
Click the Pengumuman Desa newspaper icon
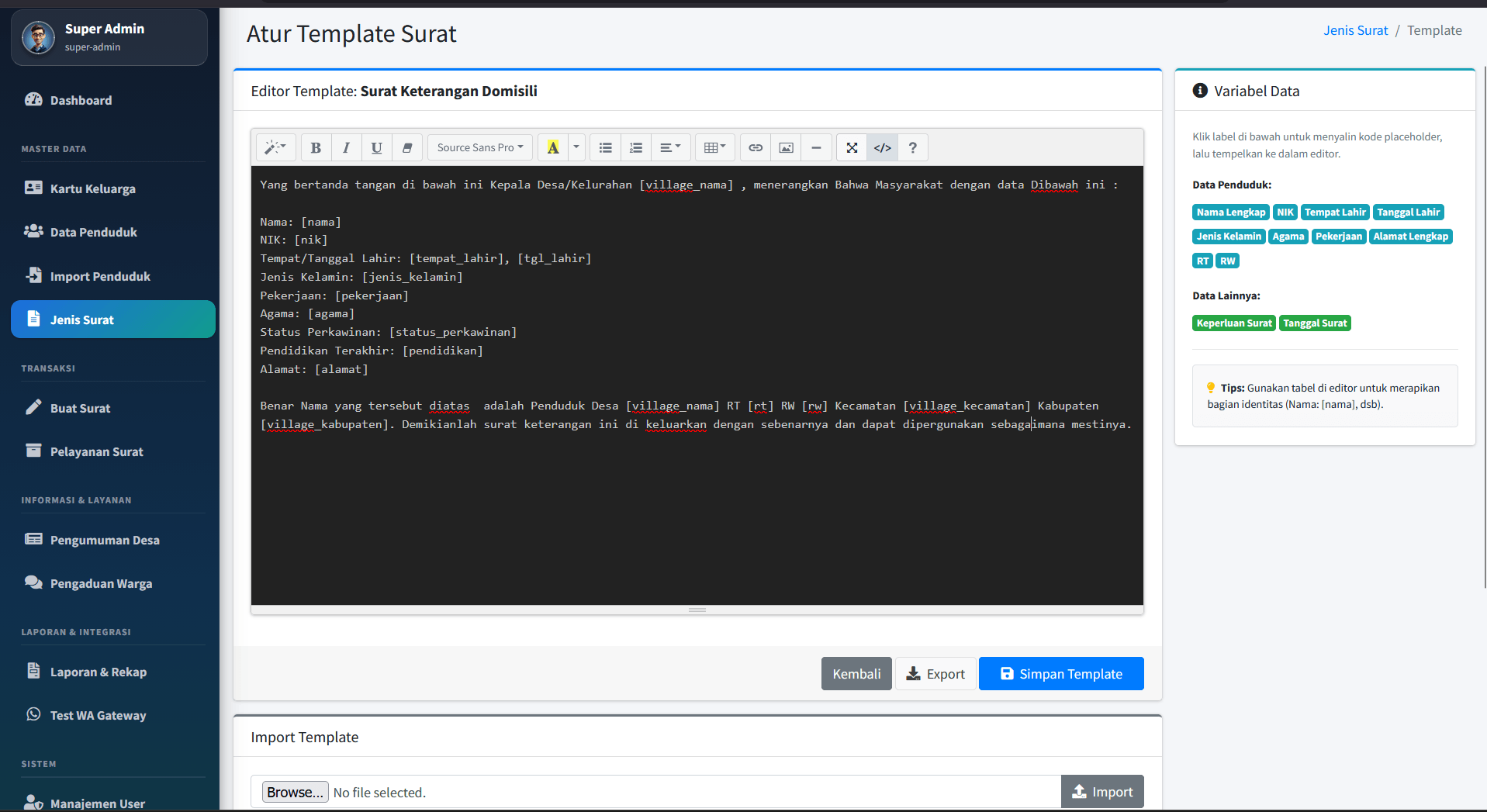(x=33, y=539)
